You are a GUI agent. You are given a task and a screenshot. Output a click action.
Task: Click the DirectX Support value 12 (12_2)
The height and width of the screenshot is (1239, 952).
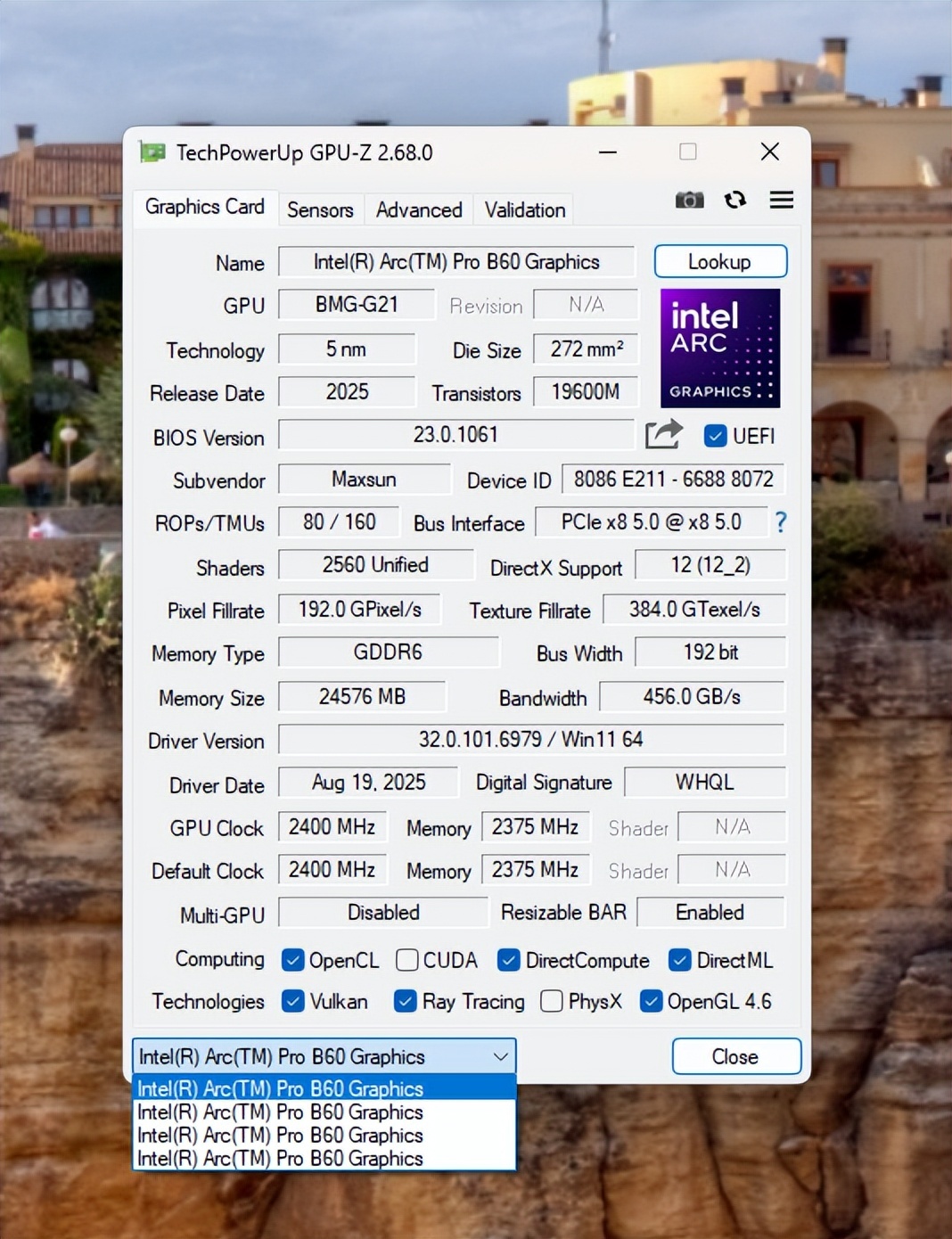coord(710,565)
